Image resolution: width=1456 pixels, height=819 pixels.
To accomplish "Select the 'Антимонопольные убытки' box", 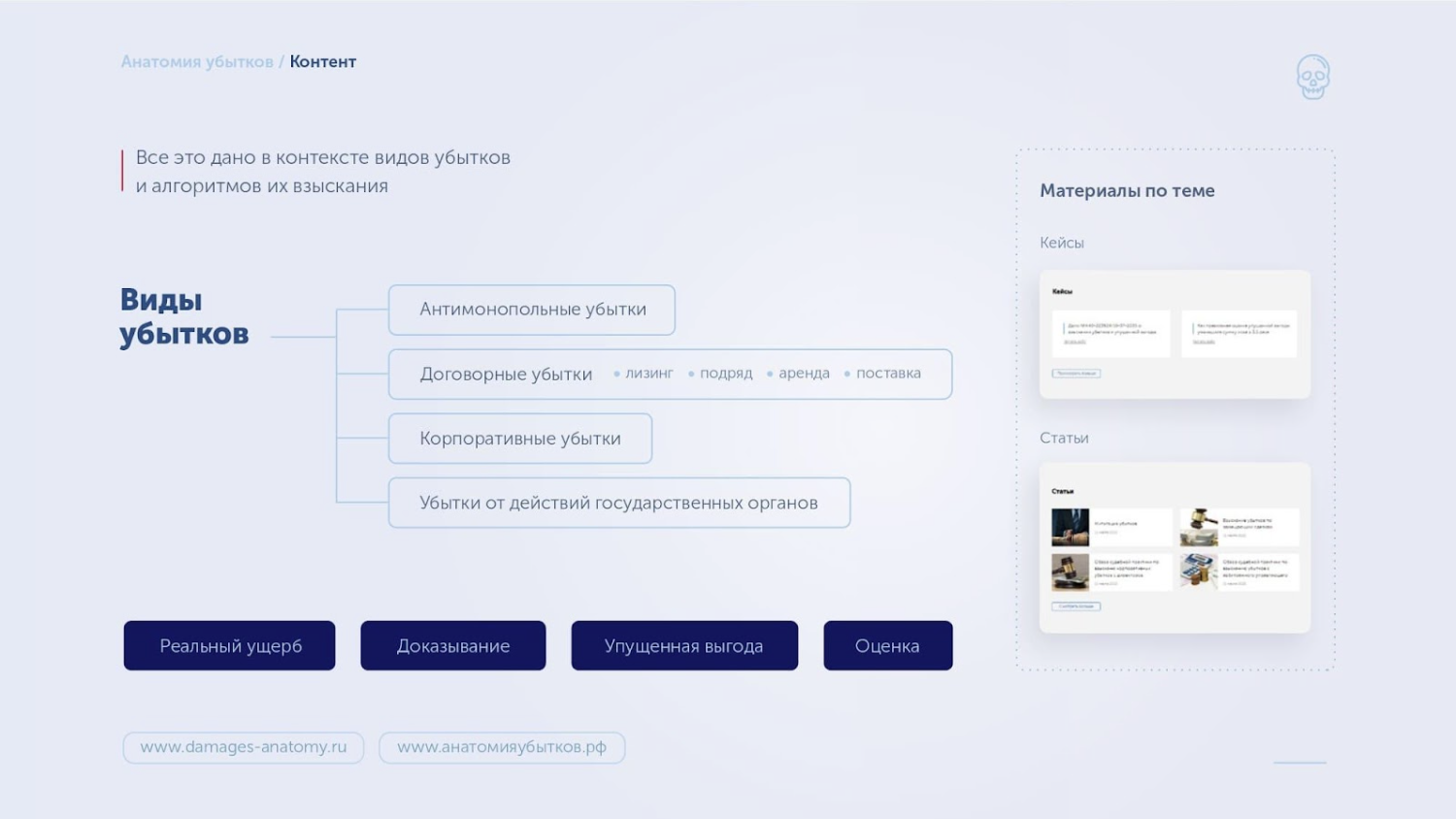I will pyautogui.click(x=532, y=310).
